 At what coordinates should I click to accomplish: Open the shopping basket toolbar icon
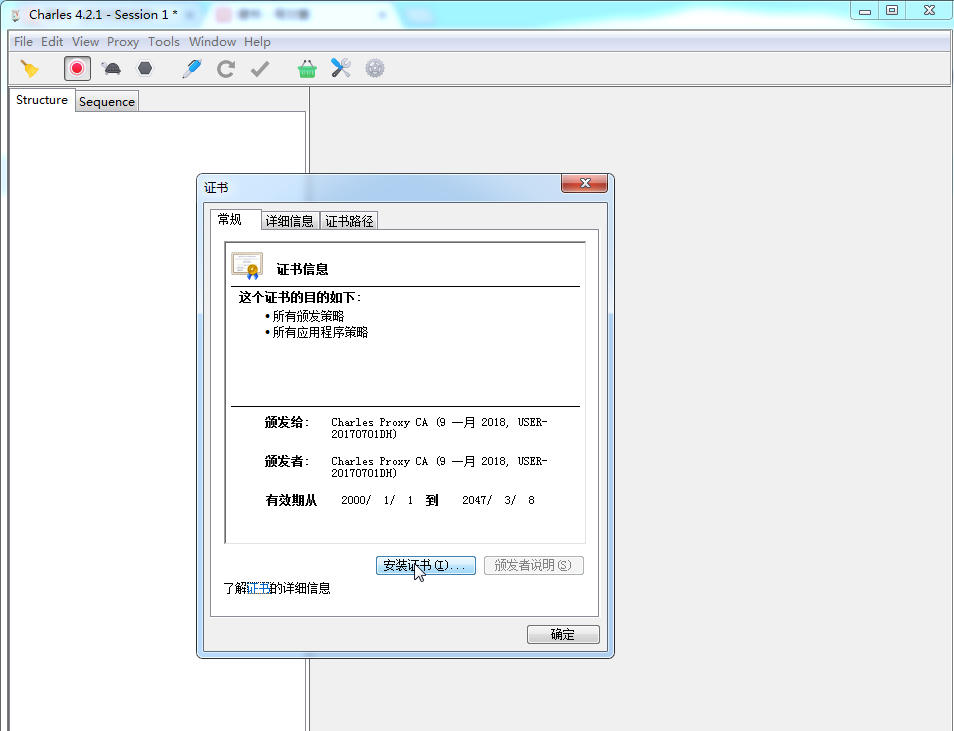pos(307,68)
